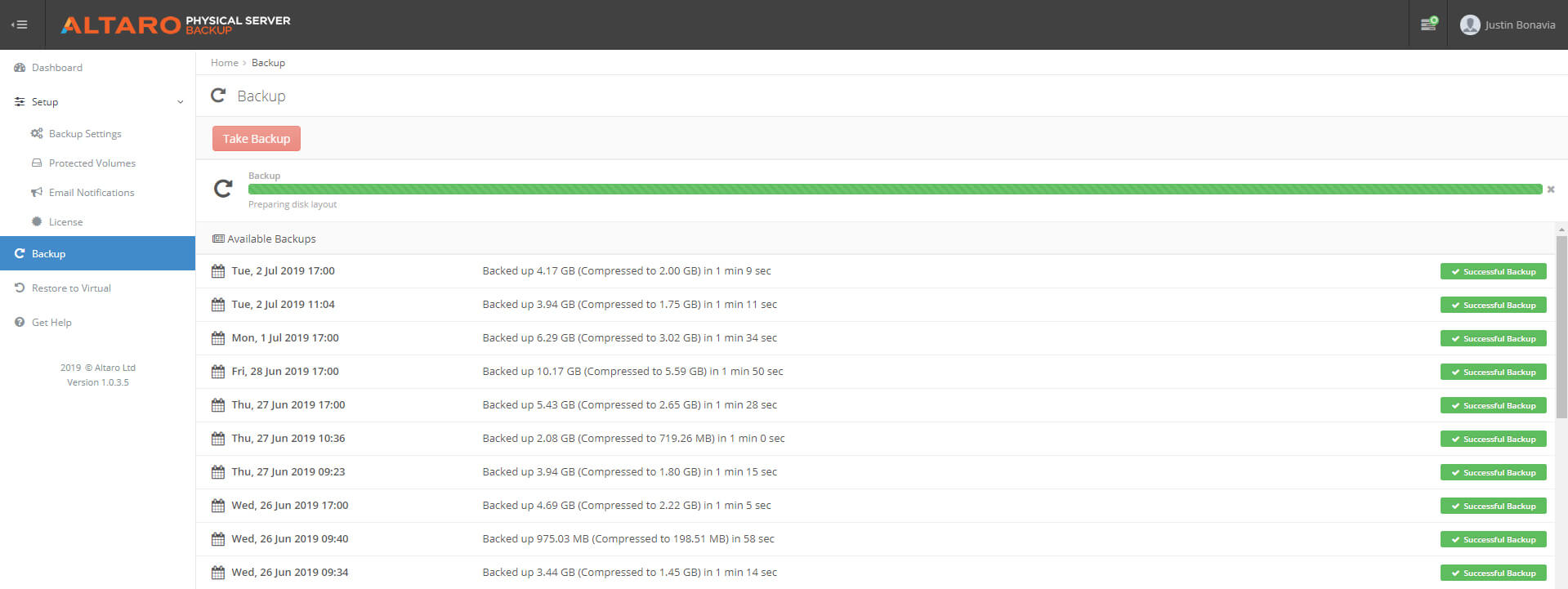Viewport: 1568px width, 589px height.
Task: Click calendar icon for Tue, 2 Jul 17:00
Action: [218, 271]
